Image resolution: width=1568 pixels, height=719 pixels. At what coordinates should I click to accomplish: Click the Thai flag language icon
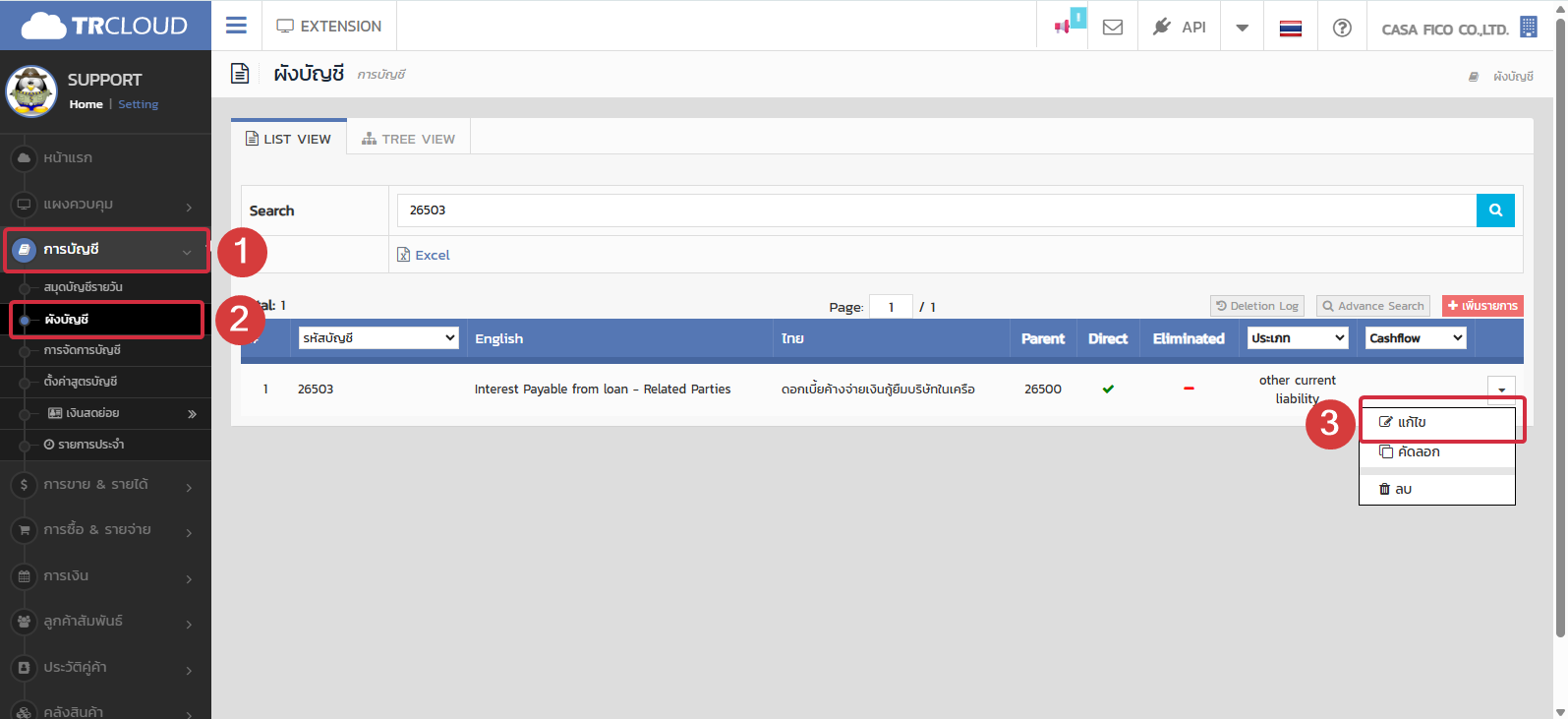coord(1291,28)
